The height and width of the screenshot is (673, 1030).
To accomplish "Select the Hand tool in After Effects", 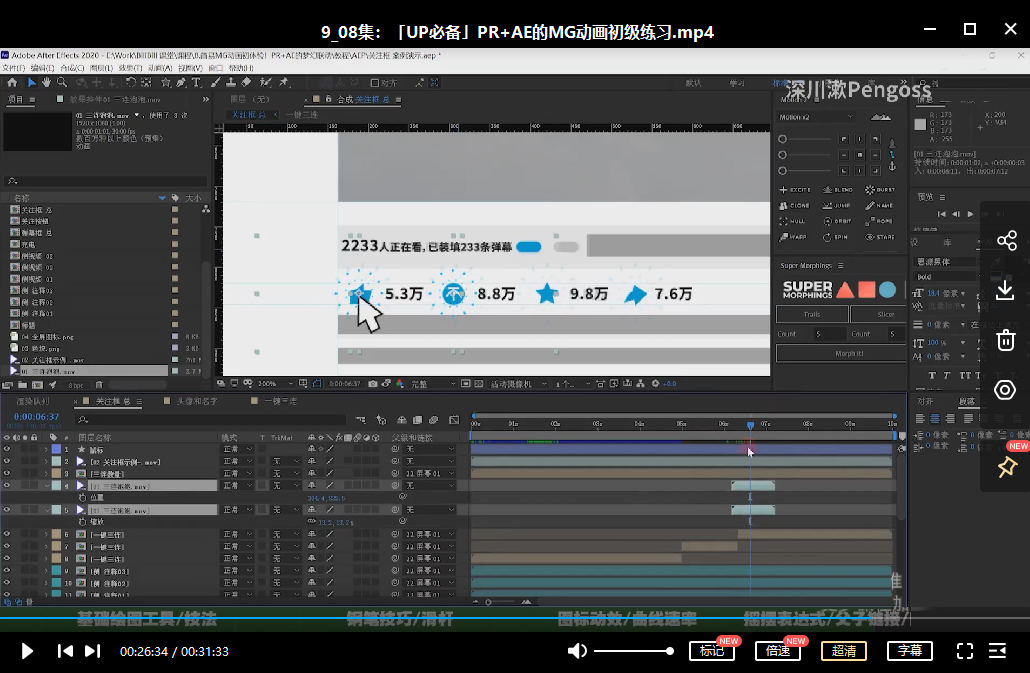I will 47,82.
